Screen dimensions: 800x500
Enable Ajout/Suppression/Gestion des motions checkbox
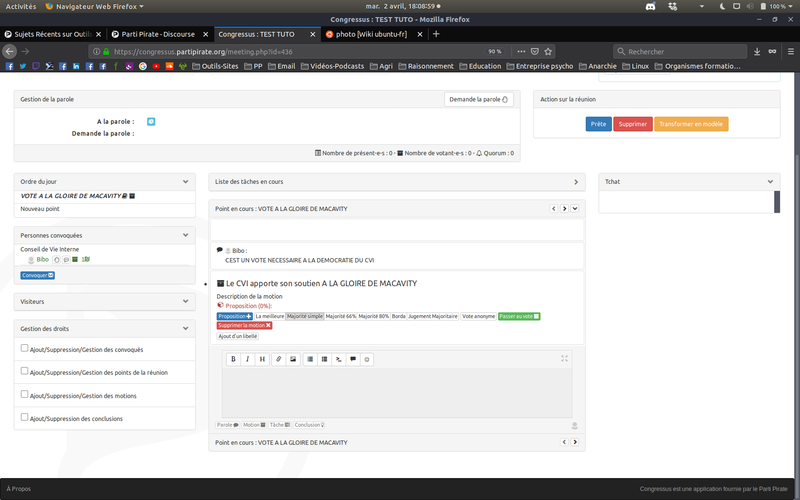click(25, 394)
